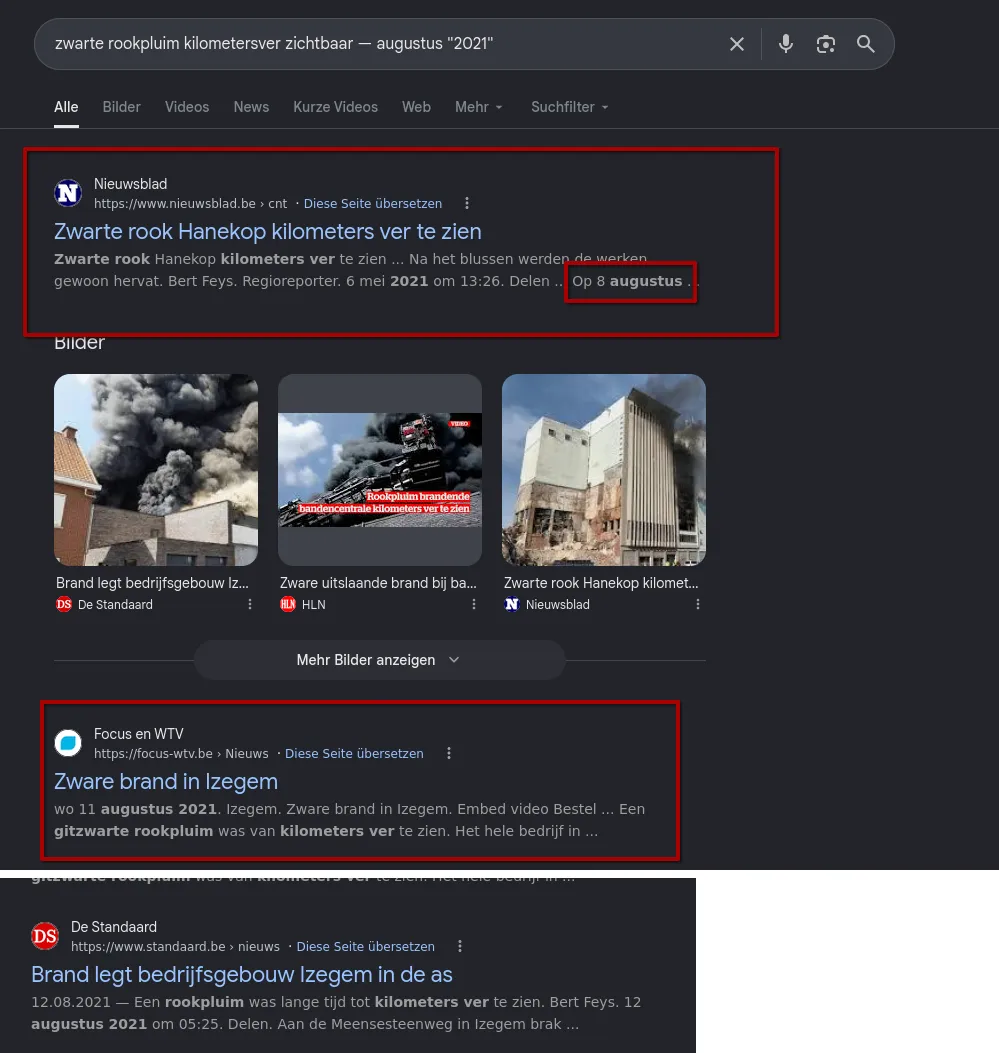
Task: Expand the Mehr dropdown
Action: coord(479,107)
